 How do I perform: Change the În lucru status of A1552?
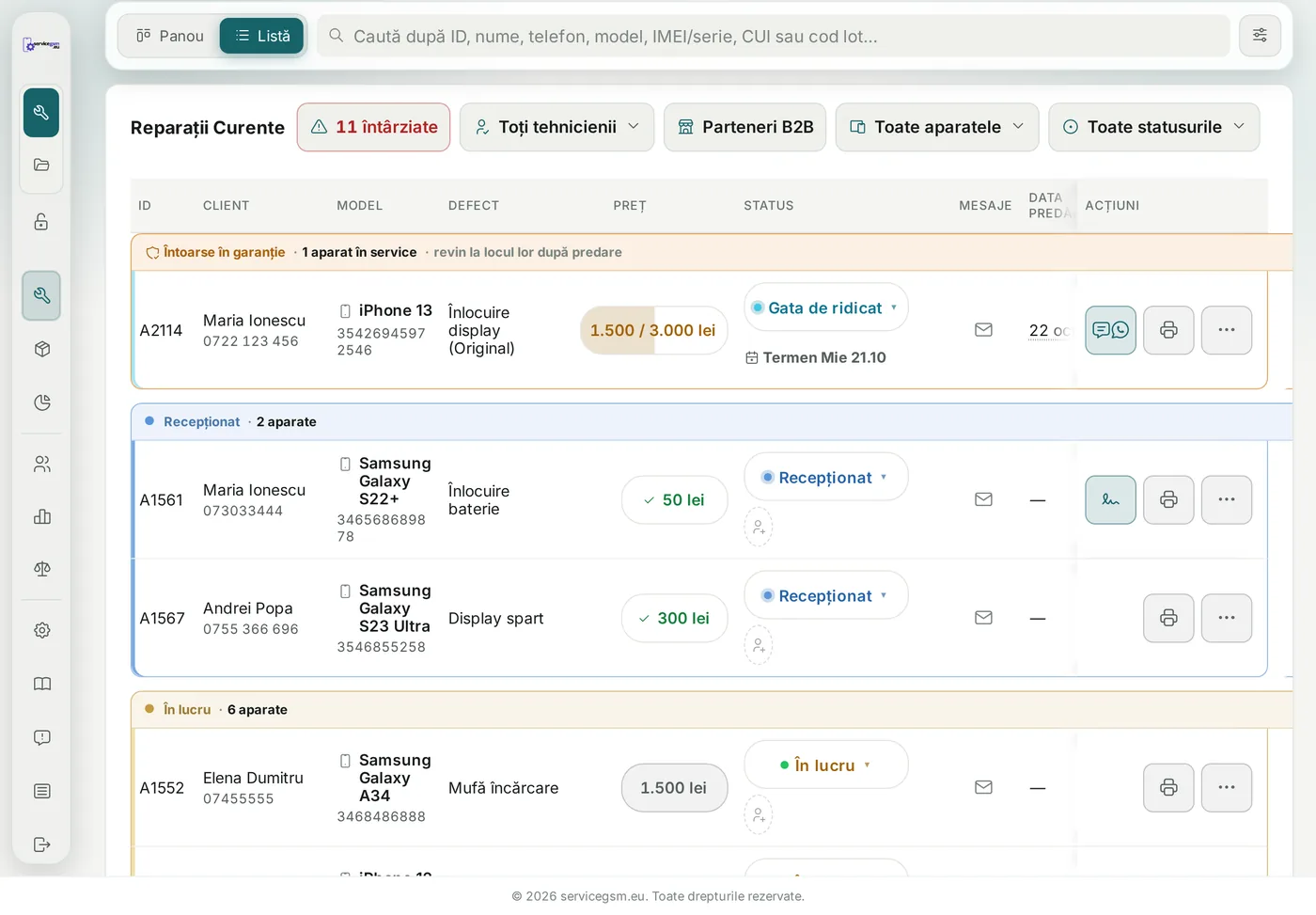click(825, 765)
